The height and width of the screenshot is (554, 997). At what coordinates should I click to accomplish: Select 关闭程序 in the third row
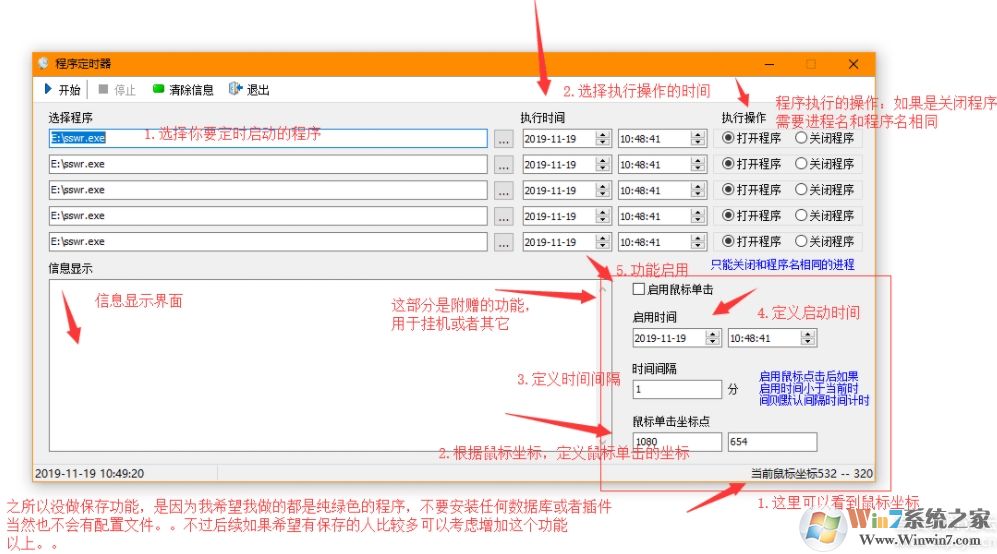point(824,190)
